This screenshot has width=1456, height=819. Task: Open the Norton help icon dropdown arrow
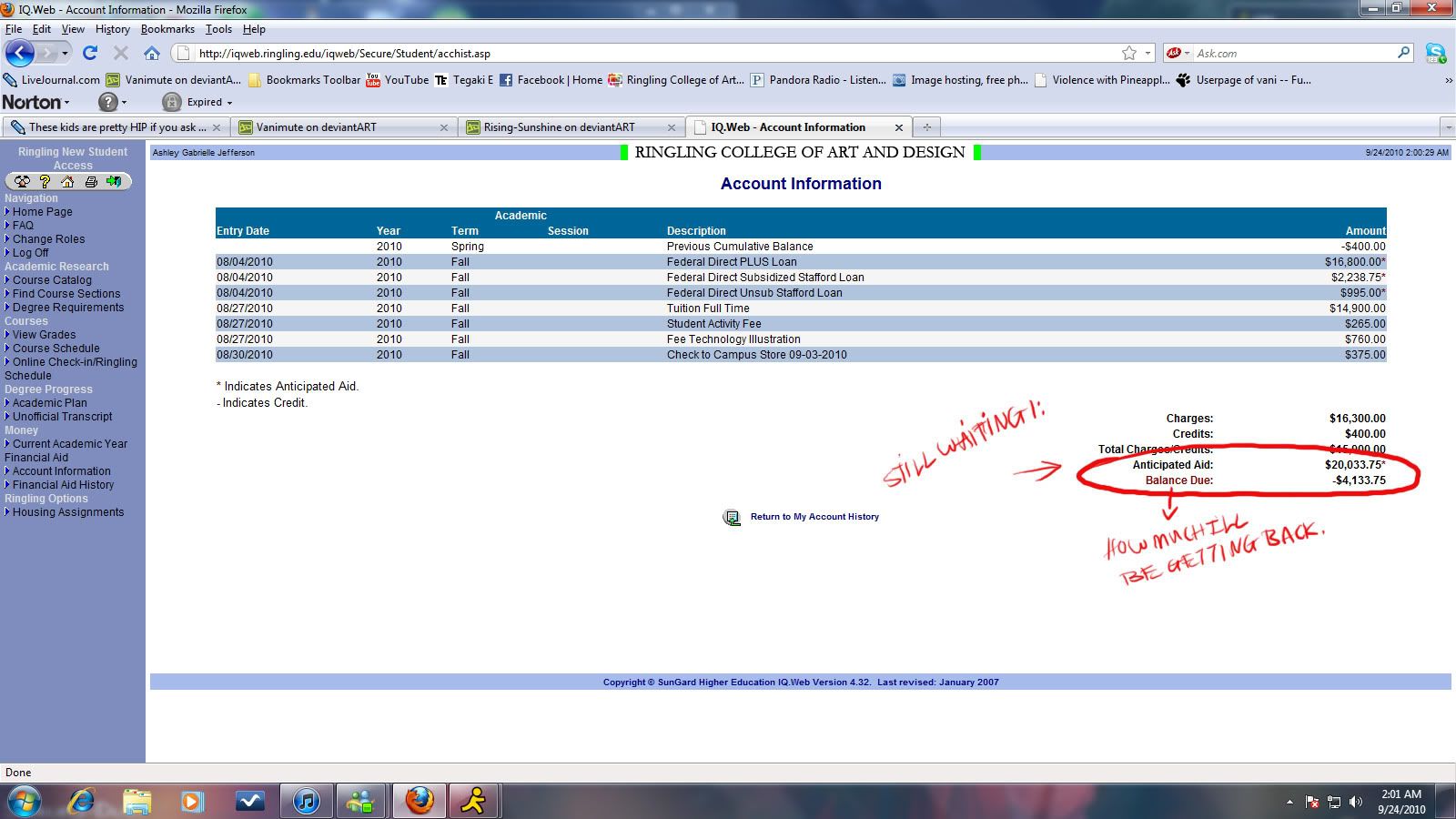tap(124, 103)
